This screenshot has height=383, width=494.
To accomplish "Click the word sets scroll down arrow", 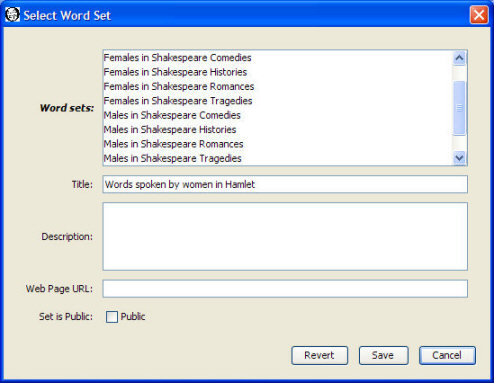I will pos(459,157).
